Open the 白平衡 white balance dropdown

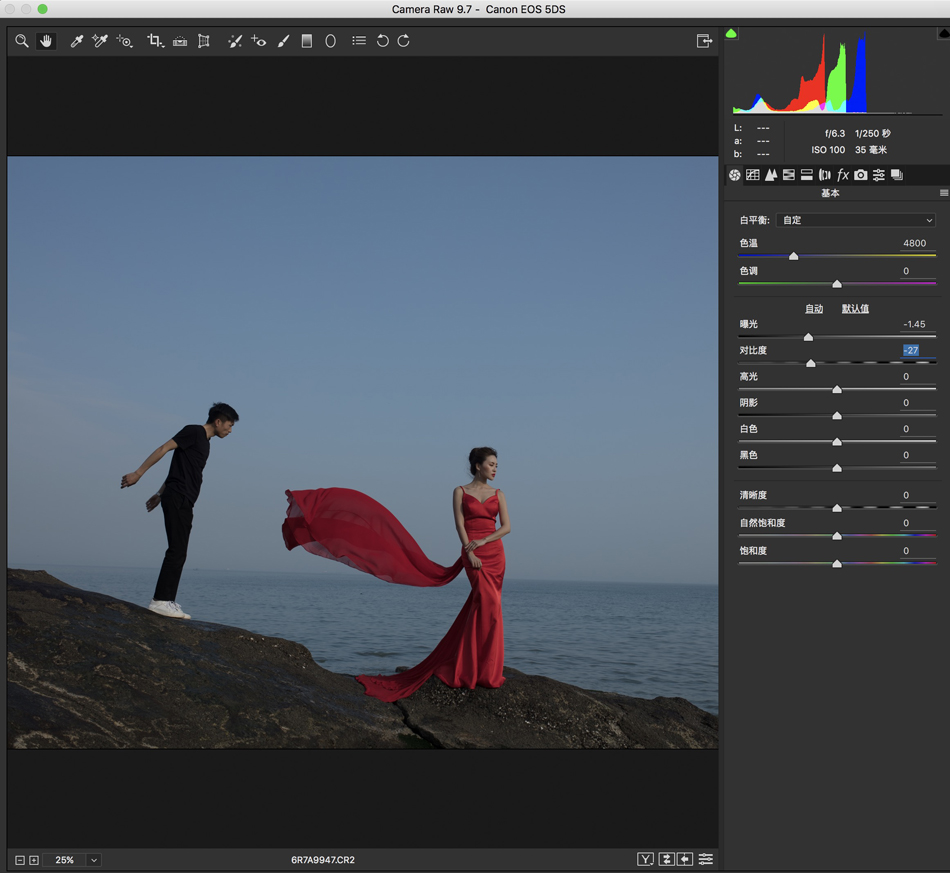(856, 220)
